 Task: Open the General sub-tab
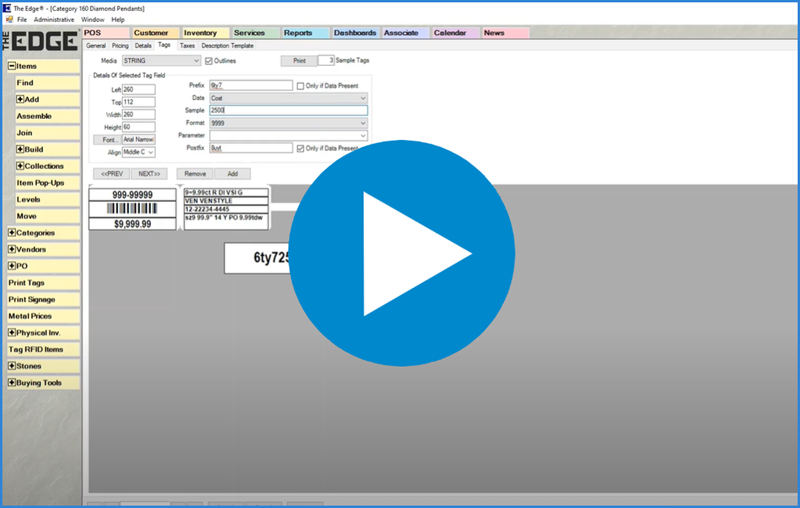(x=96, y=46)
